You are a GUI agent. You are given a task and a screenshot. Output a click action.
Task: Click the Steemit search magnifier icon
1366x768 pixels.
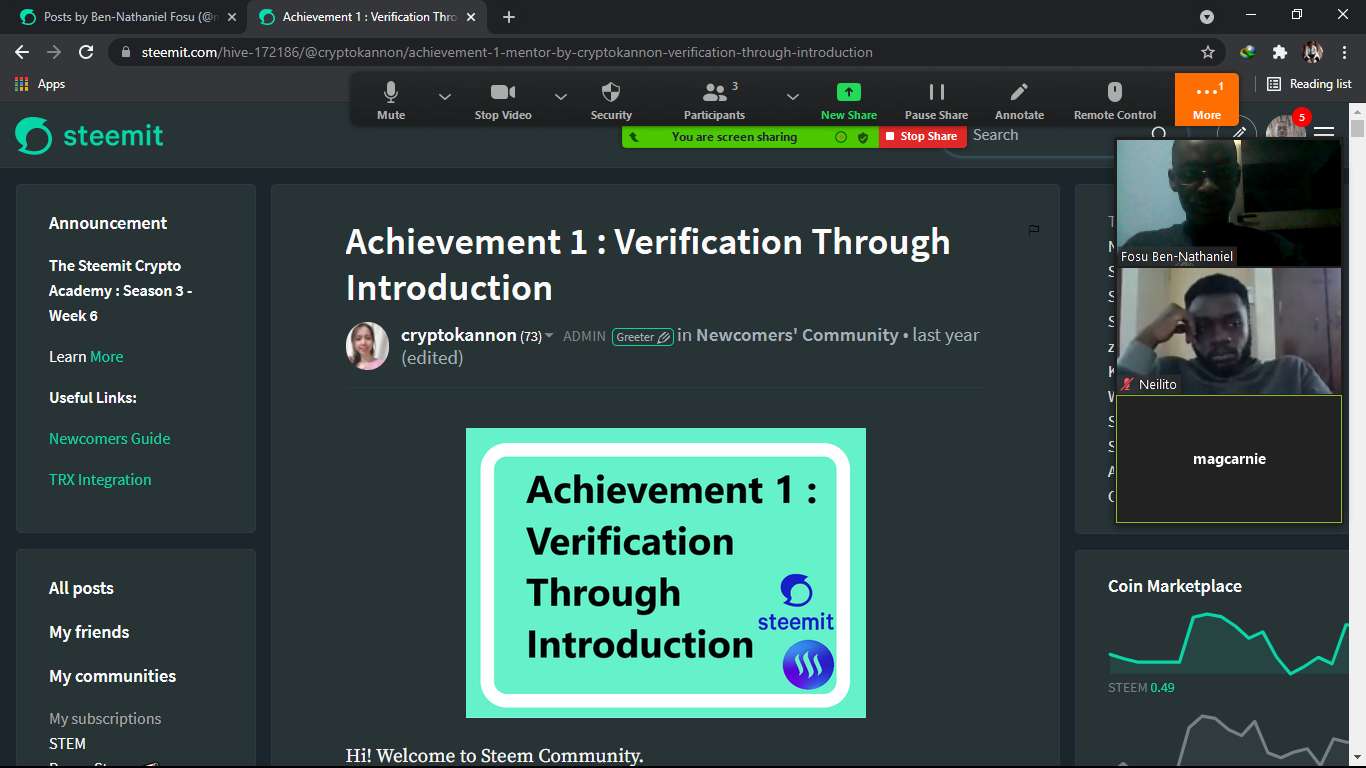click(1159, 135)
